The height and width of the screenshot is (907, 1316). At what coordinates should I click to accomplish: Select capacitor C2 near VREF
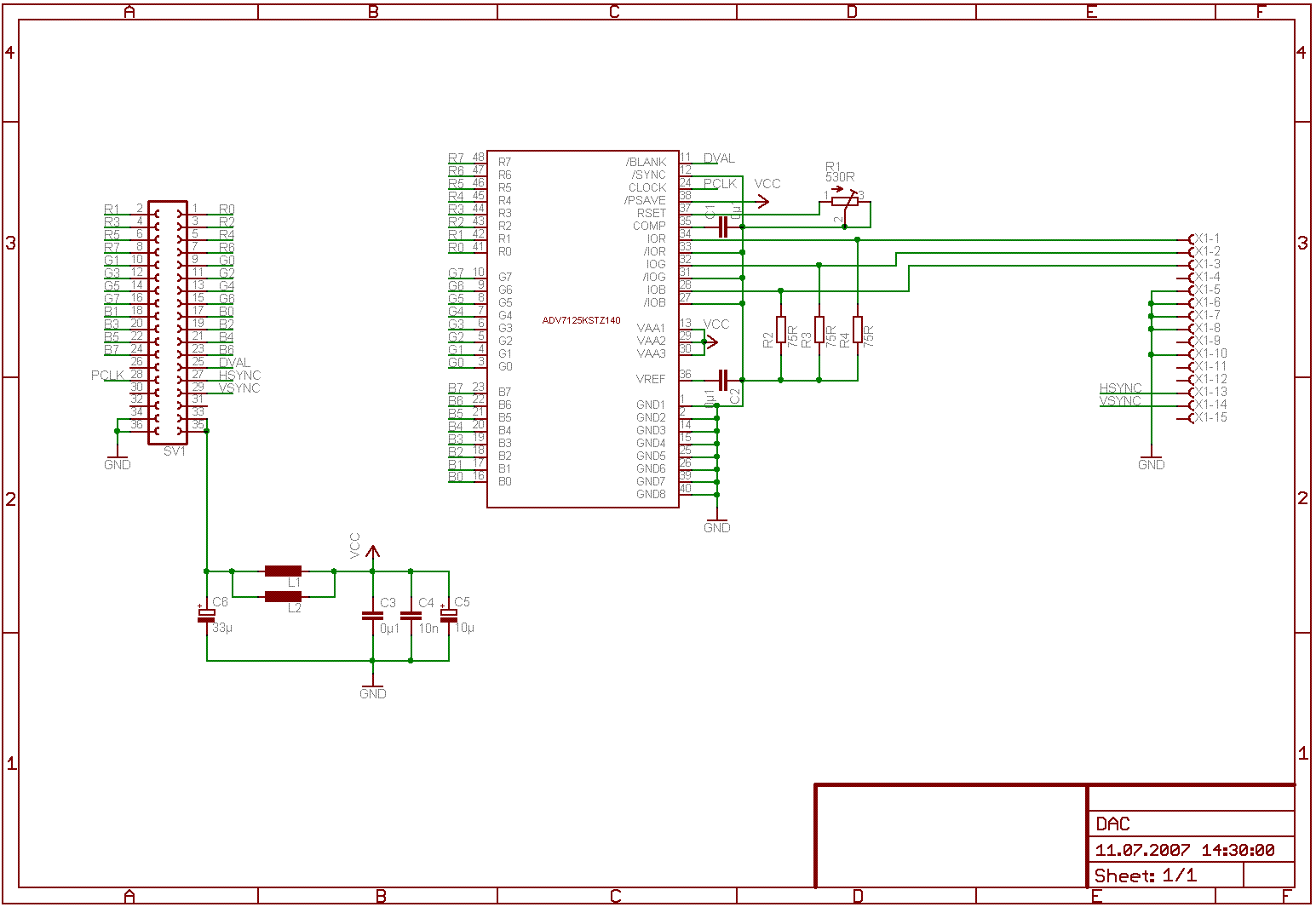[723, 380]
